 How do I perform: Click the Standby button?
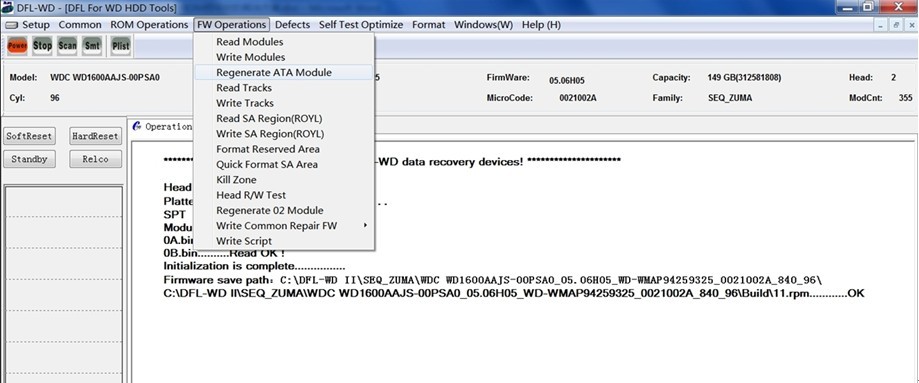pyautogui.click(x=29, y=159)
